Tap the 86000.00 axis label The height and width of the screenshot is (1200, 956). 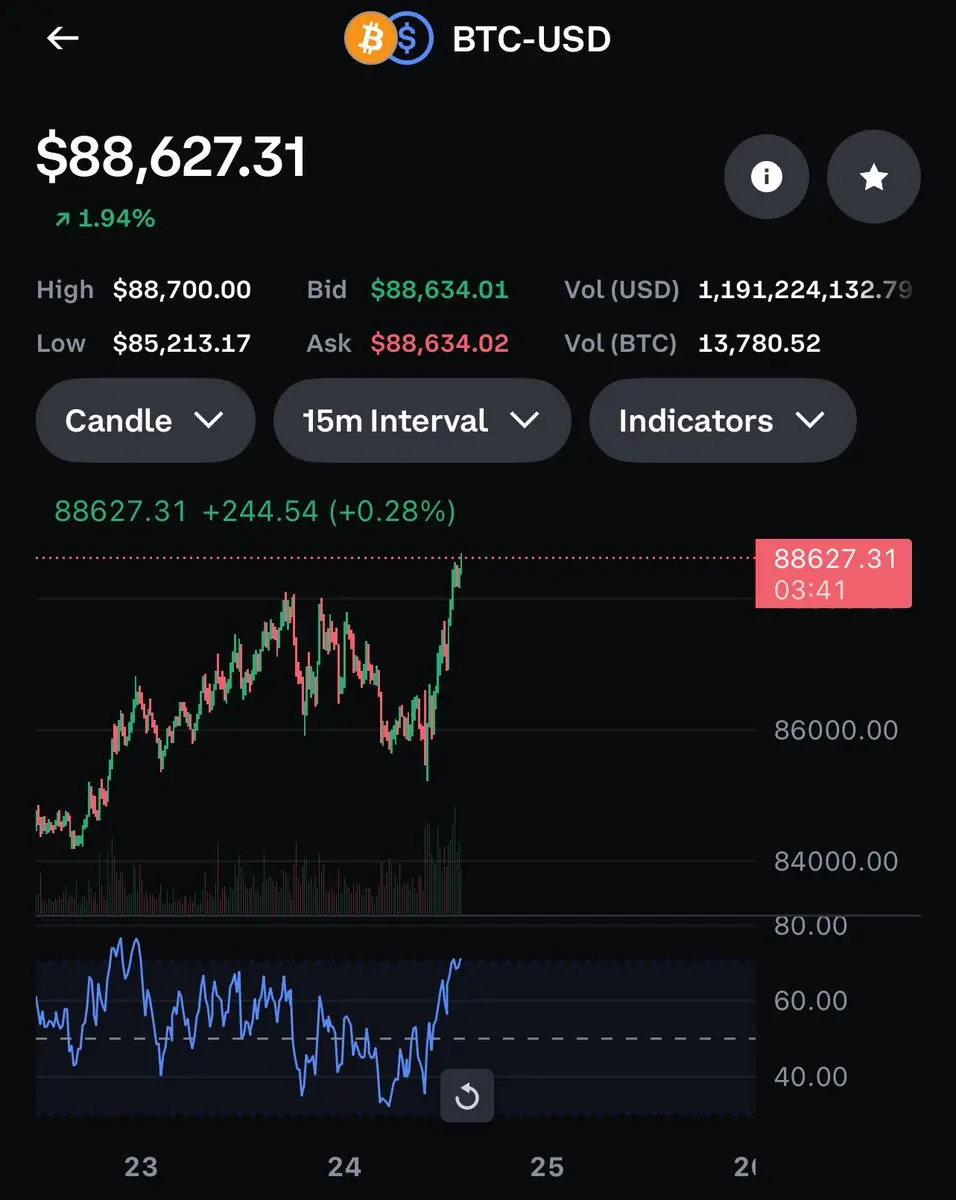click(836, 729)
